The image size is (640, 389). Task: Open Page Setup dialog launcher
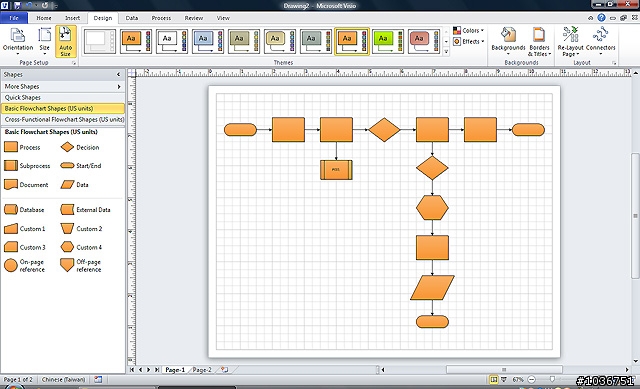pyautogui.click(x=74, y=63)
